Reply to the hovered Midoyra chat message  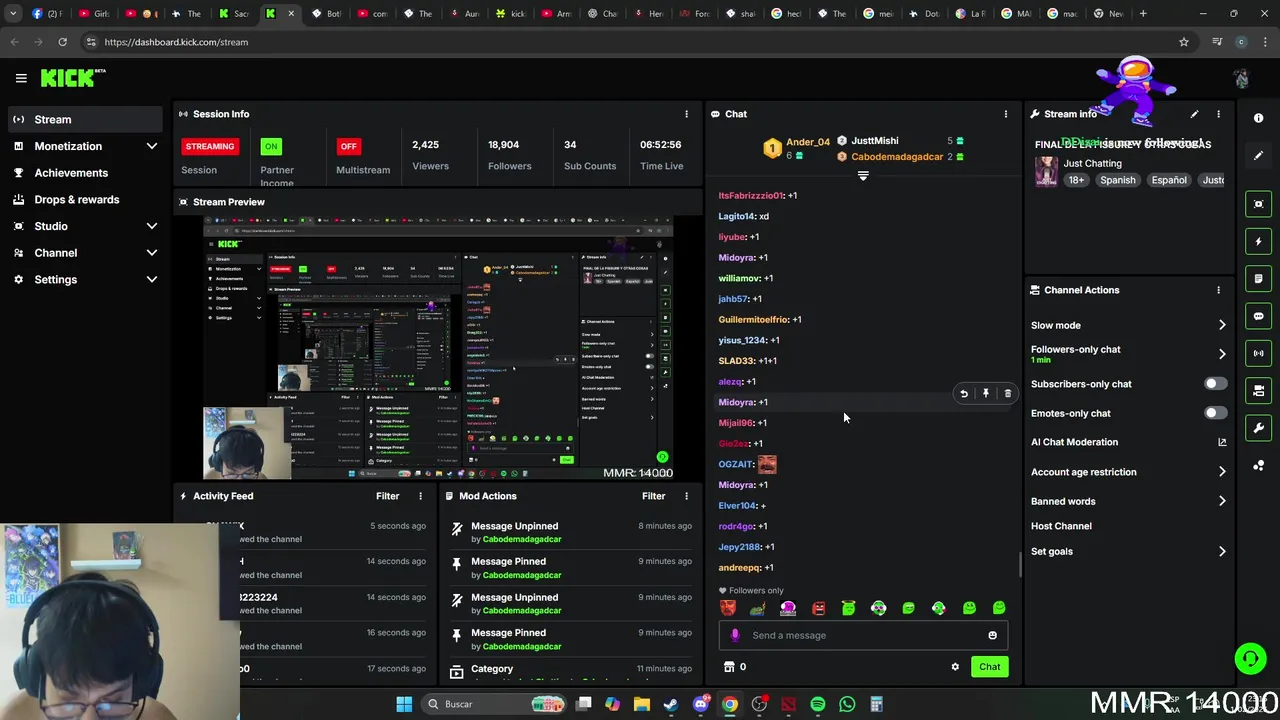pos(964,394)
